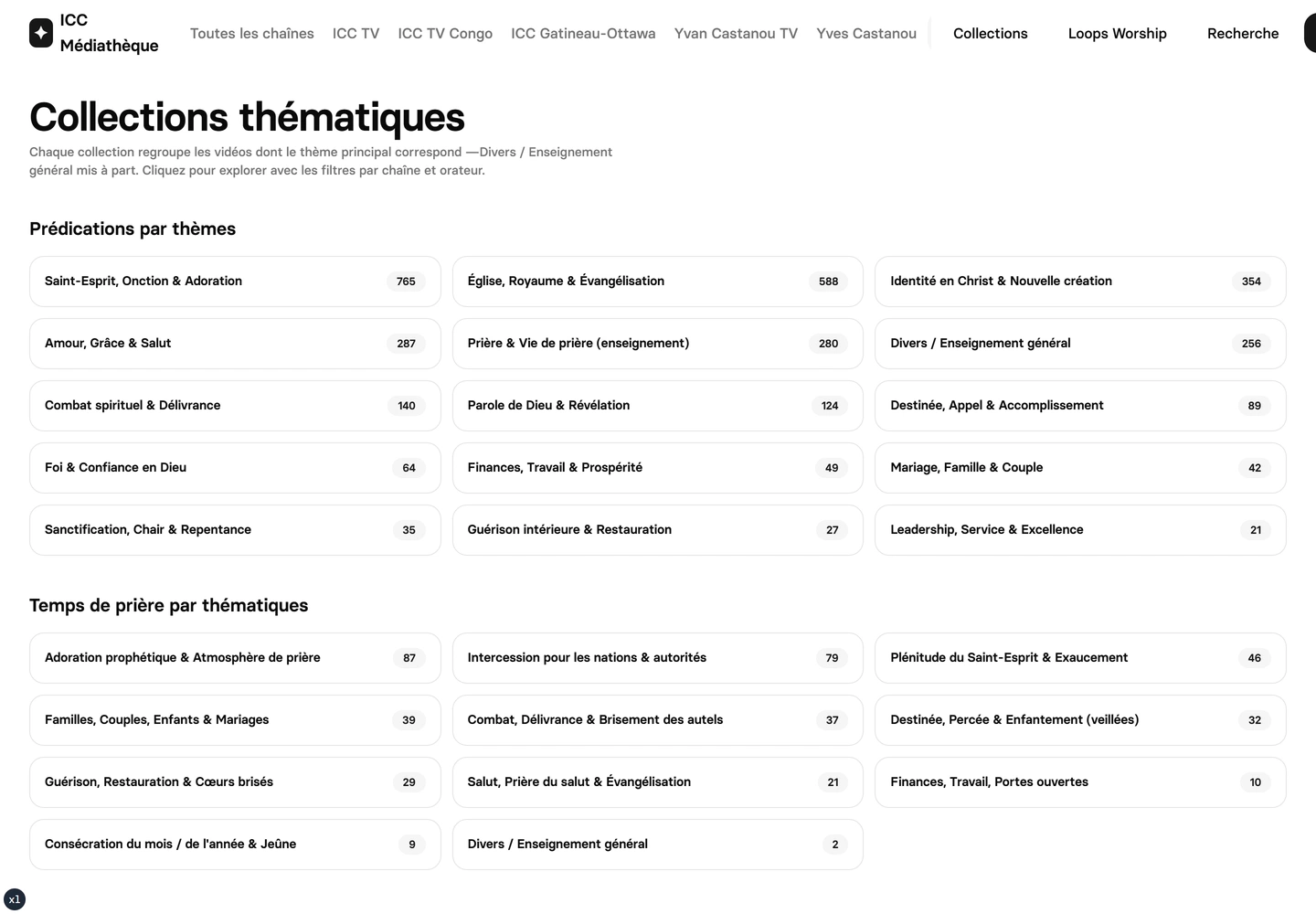
Task: Open Divers / Enseignement général with 256 videos
Action: coord(1080,344)
